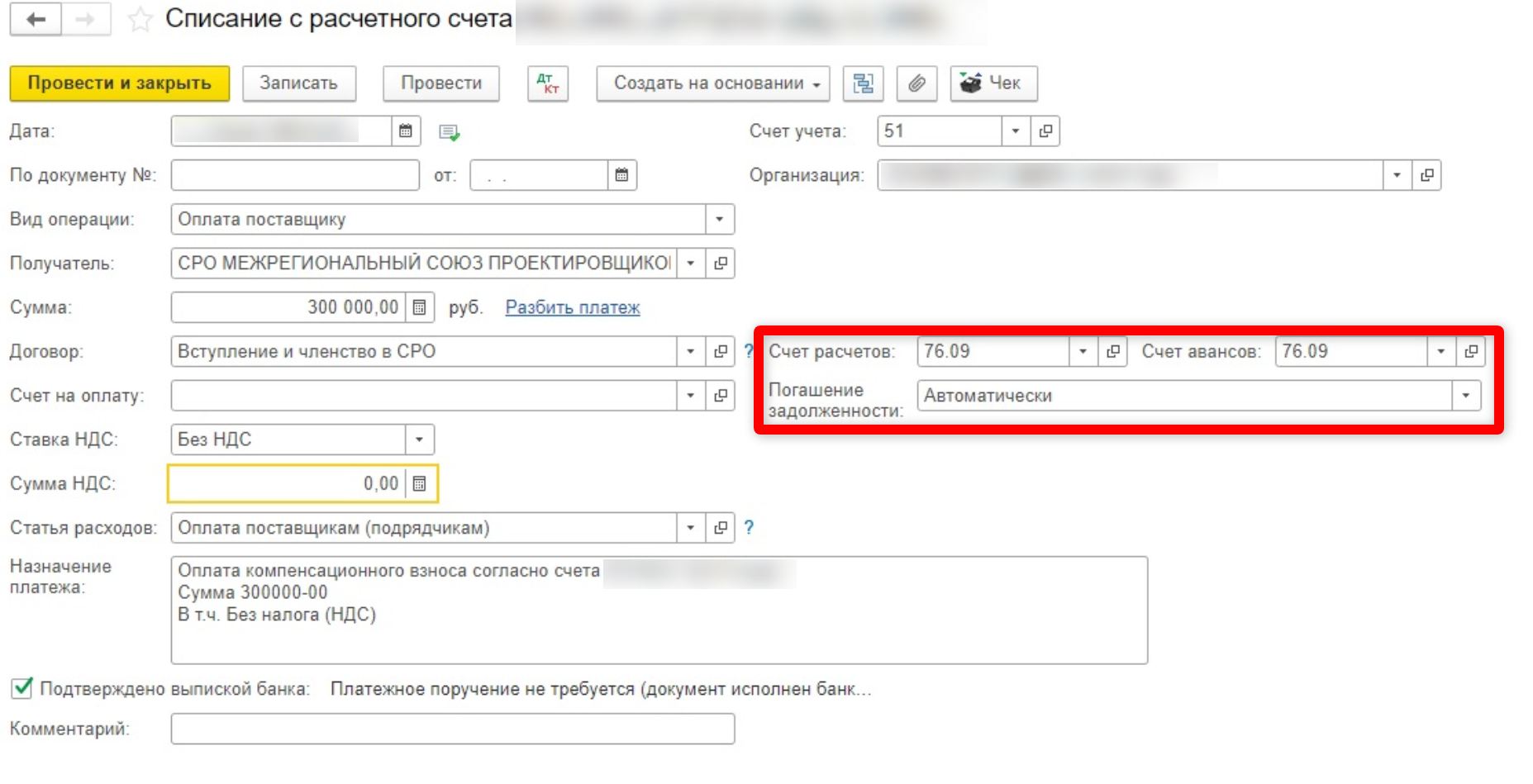Add document to favorites with star icon
Image resolution: width=1533 pixels, height=784 pixels.
click(x=140, y=20)
